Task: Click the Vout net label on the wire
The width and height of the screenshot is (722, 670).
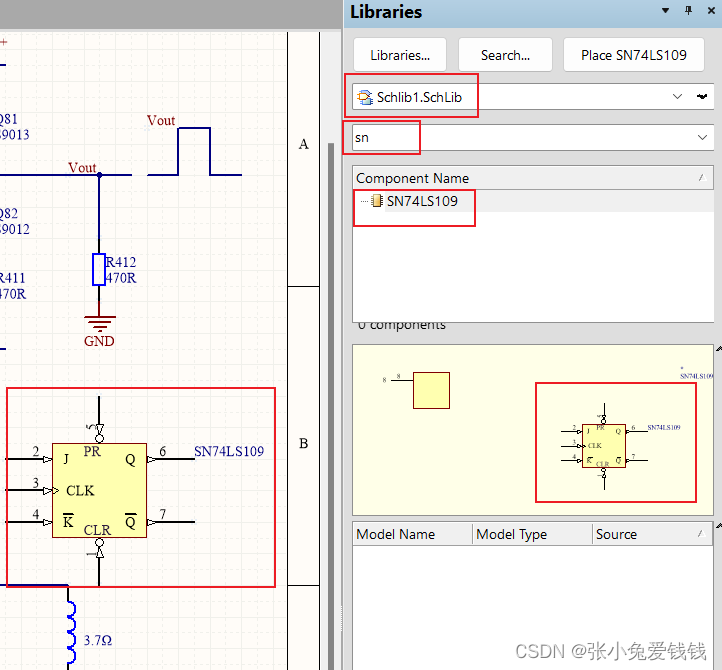Action: tap(82, 167)
